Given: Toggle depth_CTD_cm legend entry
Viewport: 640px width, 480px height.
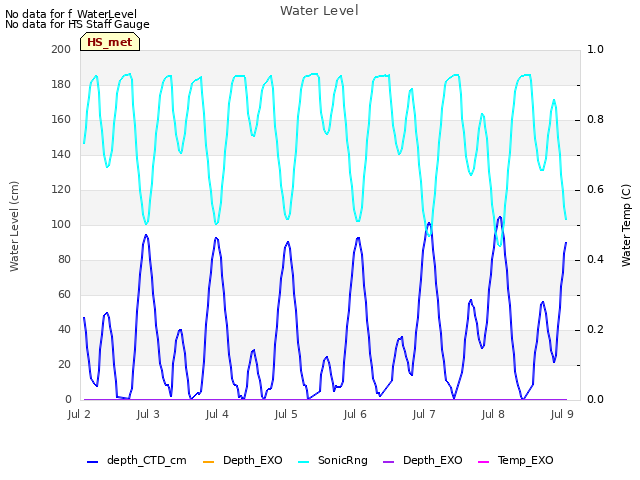Looking at the screenshot, I should [x=137, y=460].
